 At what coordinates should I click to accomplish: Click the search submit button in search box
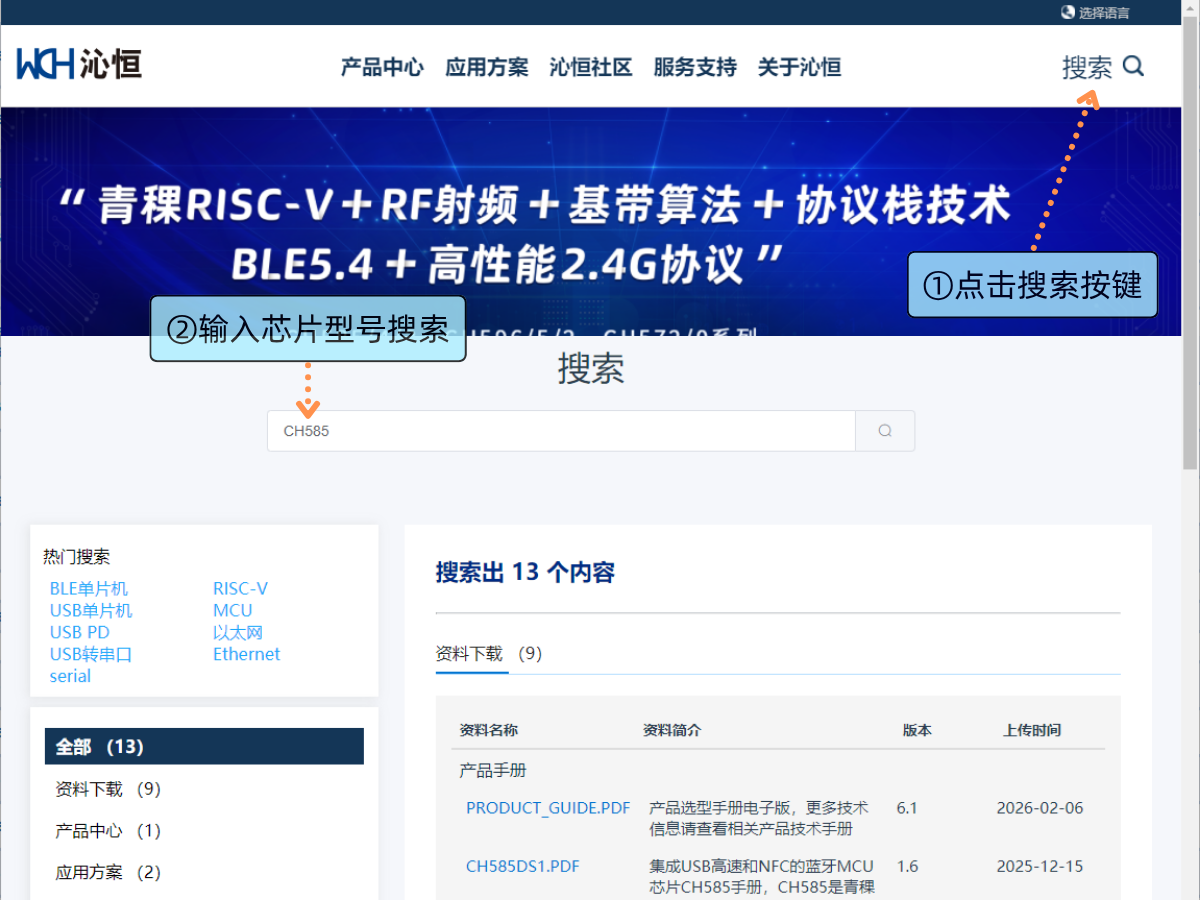click(x=885, y=431)
